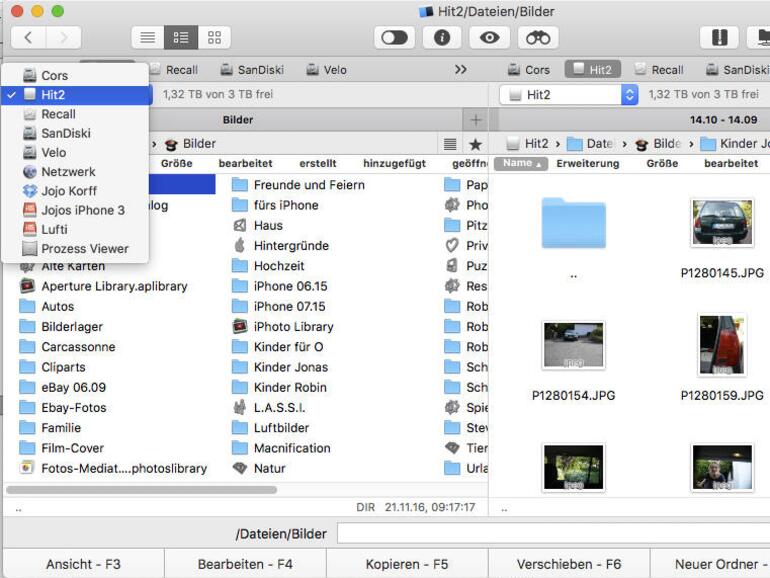Click the binoculars search icon
Screen dimensions: 770x578
(x=538, y=38)
